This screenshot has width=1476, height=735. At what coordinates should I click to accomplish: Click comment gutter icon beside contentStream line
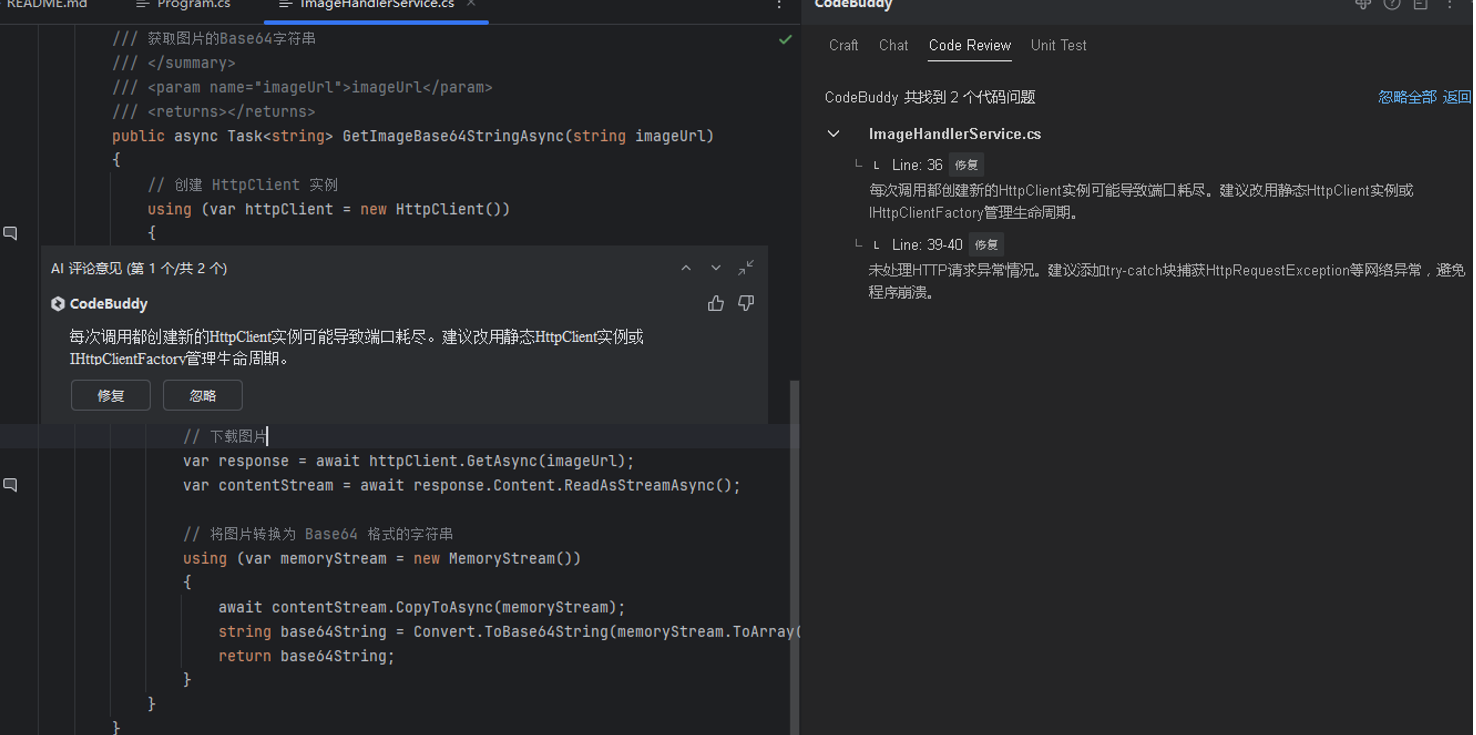11,485
